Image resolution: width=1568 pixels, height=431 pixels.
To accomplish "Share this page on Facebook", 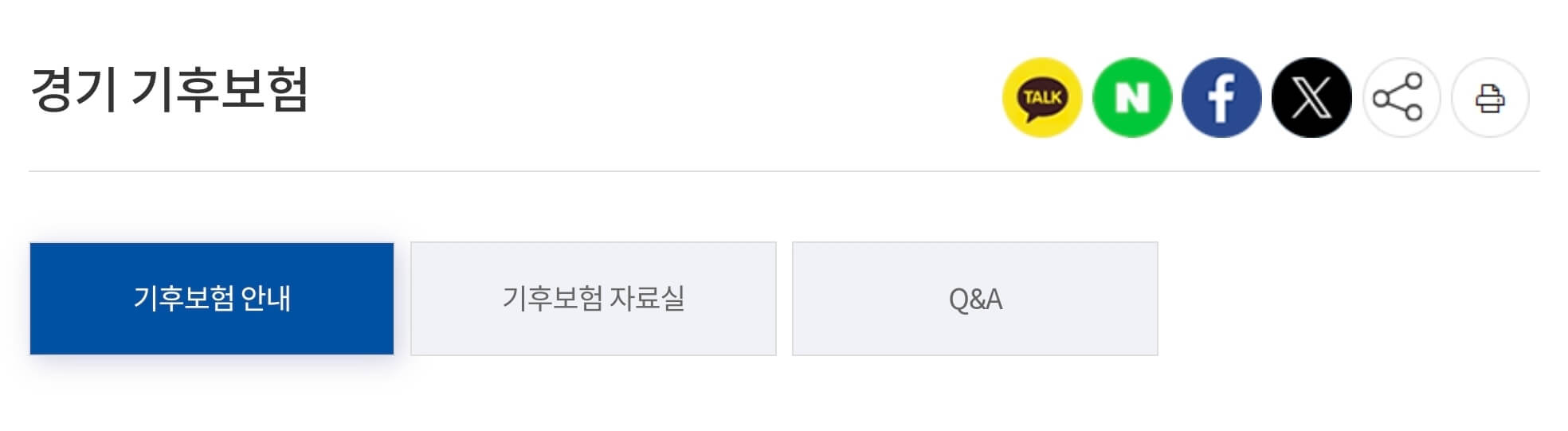I will click(1221, 97).
